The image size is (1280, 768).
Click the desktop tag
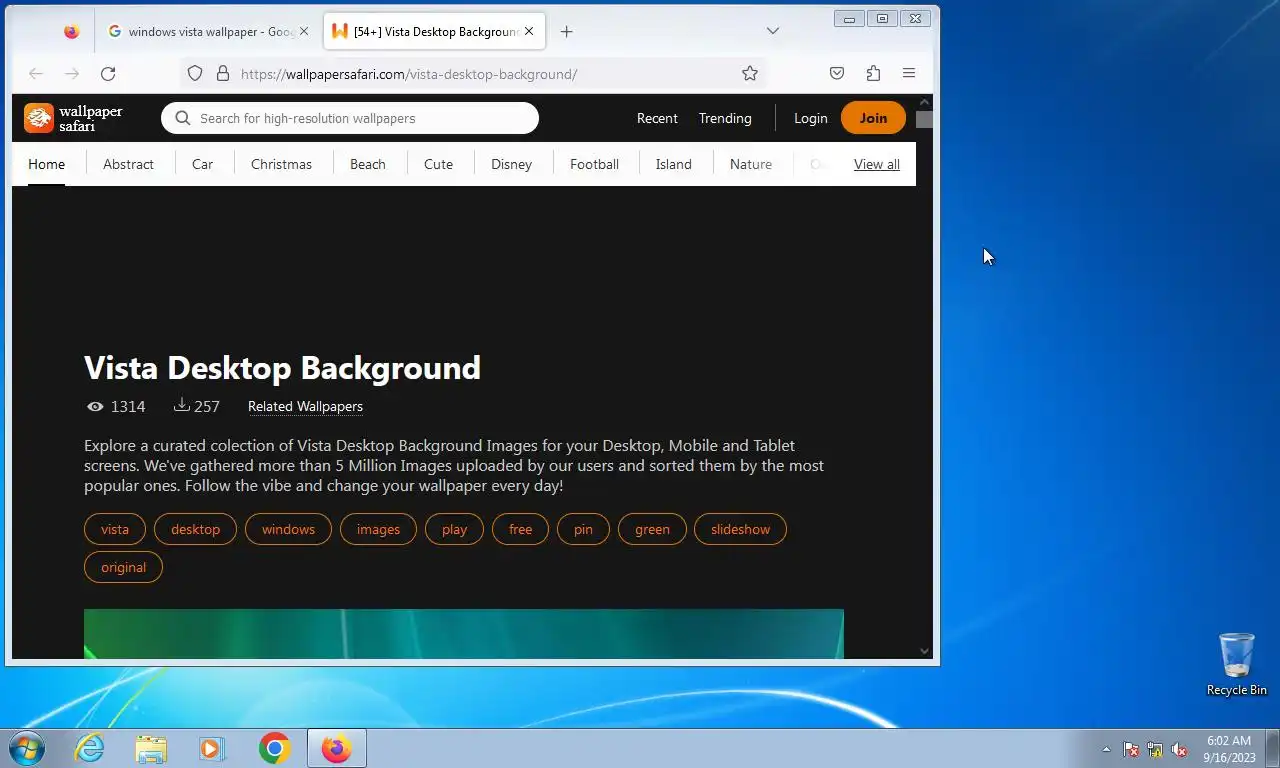coord(195,529)
